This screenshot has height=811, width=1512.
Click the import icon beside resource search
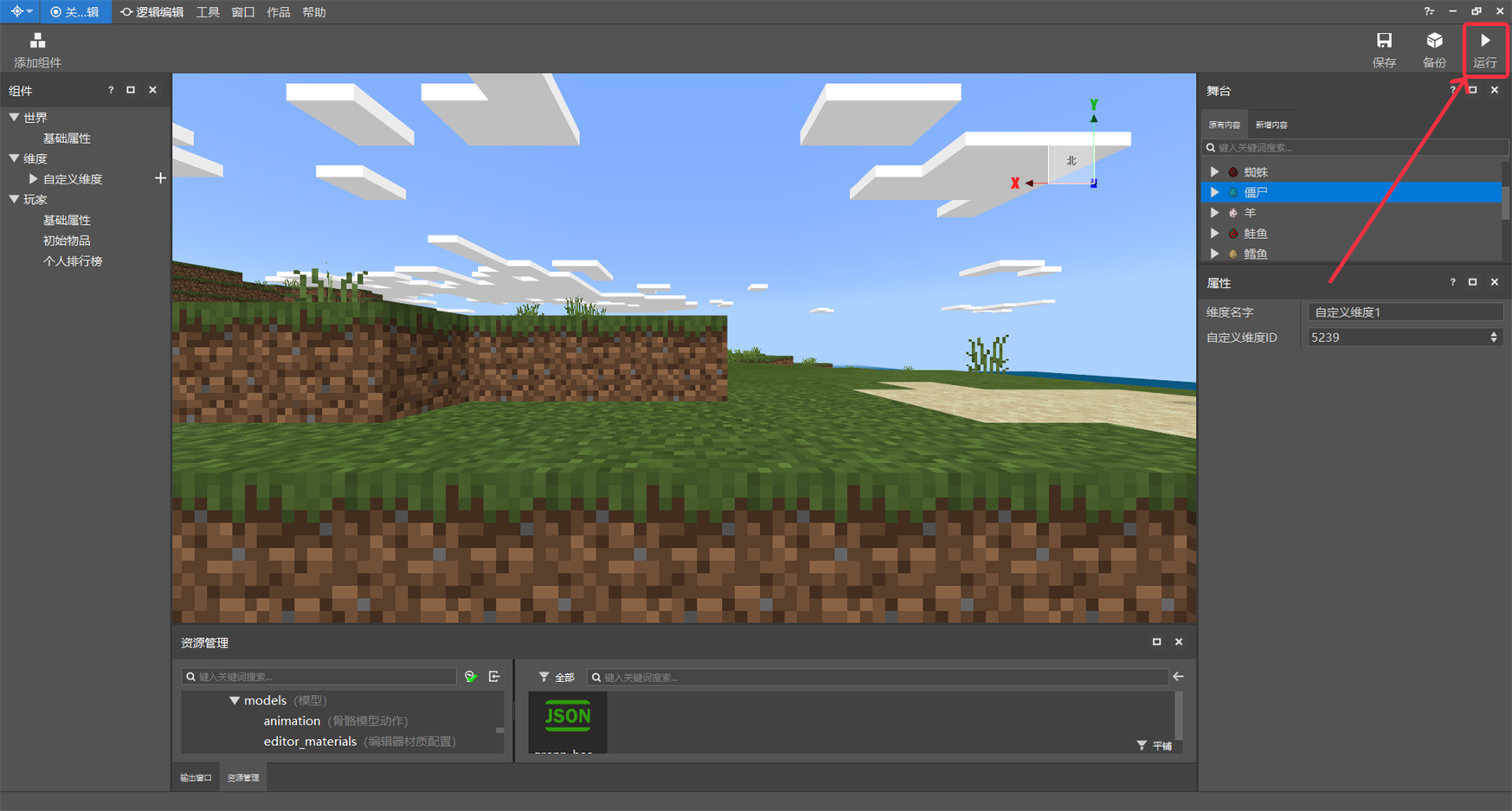coord(494,677)
